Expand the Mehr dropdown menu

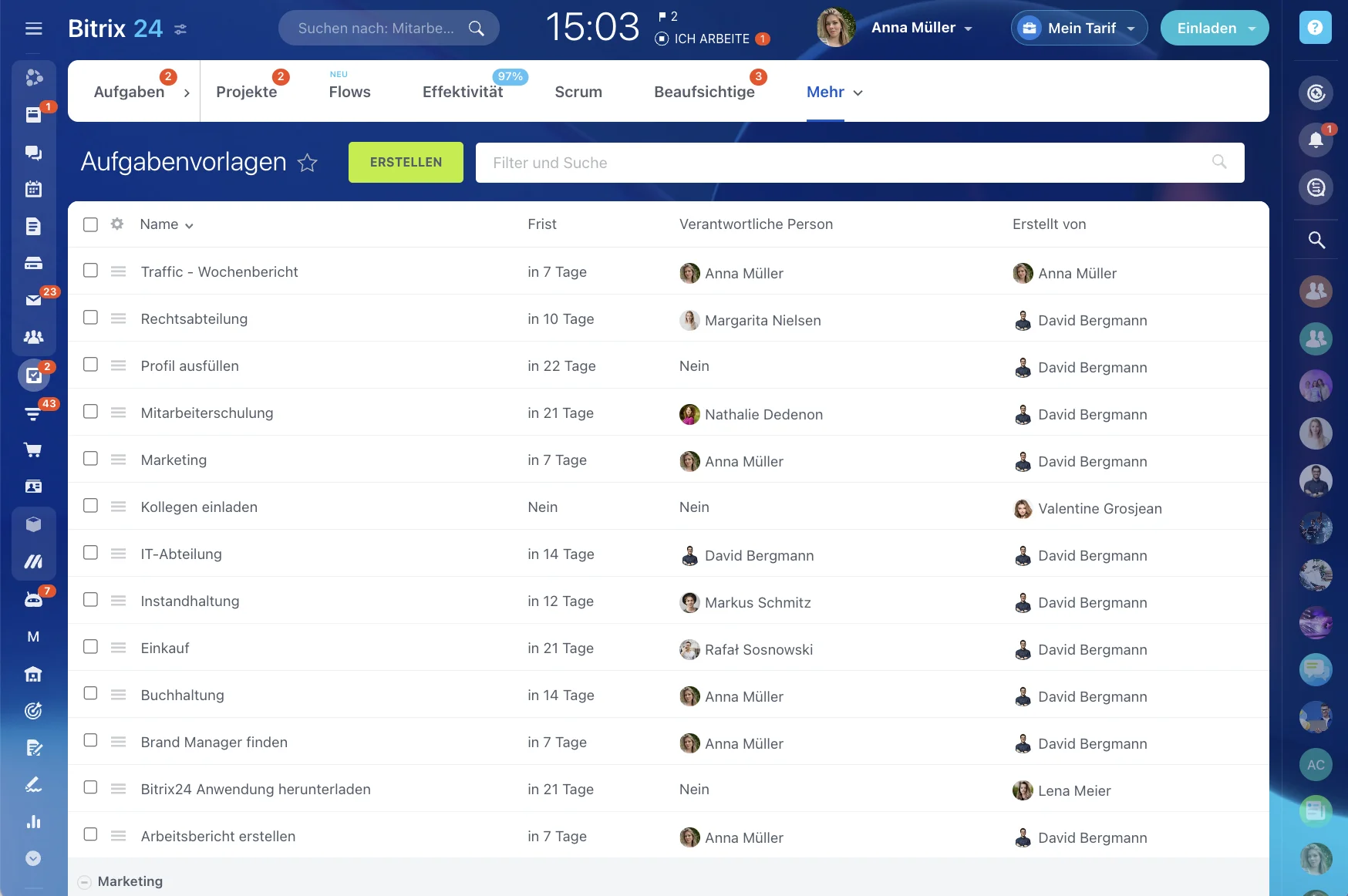(x=834, y=93)
